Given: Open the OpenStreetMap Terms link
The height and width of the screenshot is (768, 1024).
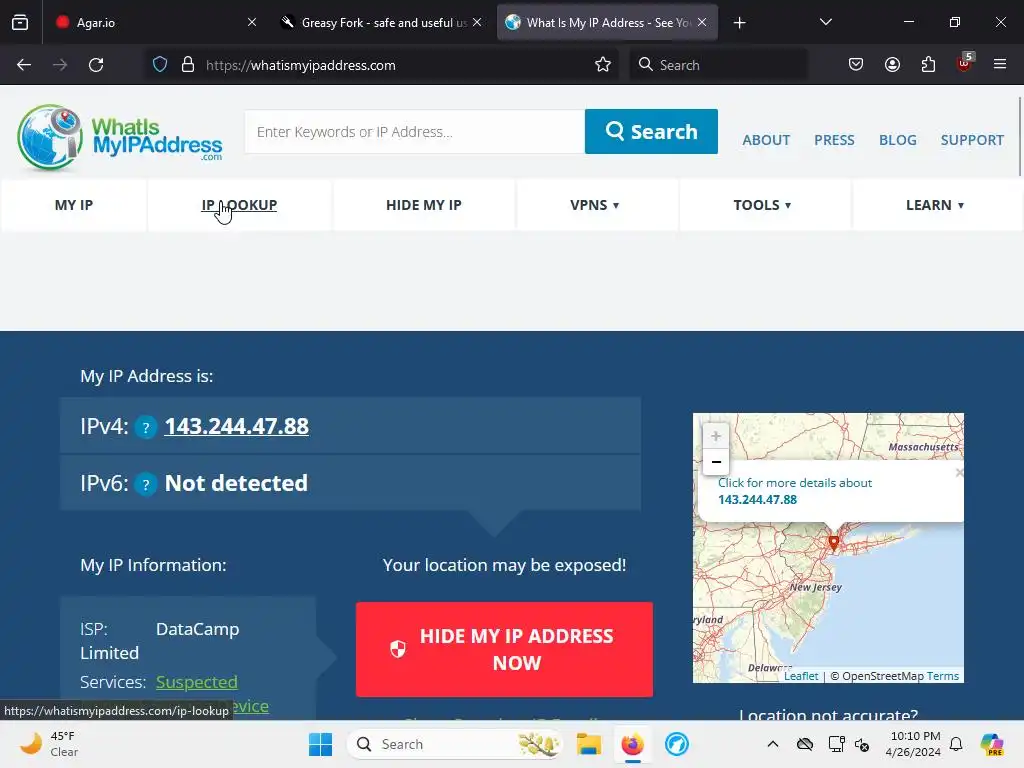Looking at the screenshot, I should [942, 676].
